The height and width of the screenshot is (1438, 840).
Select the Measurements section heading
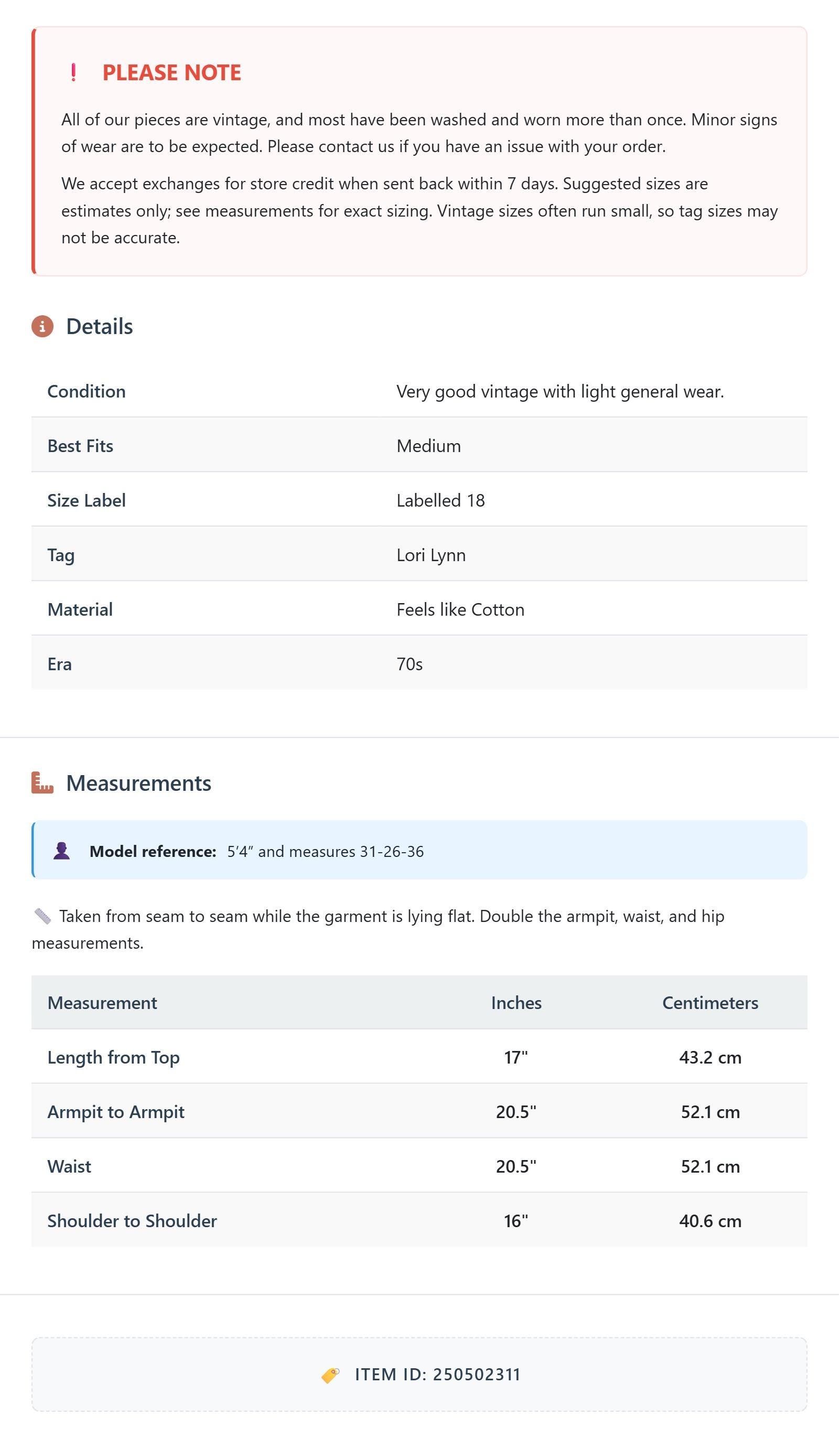(x=138, y=784)
